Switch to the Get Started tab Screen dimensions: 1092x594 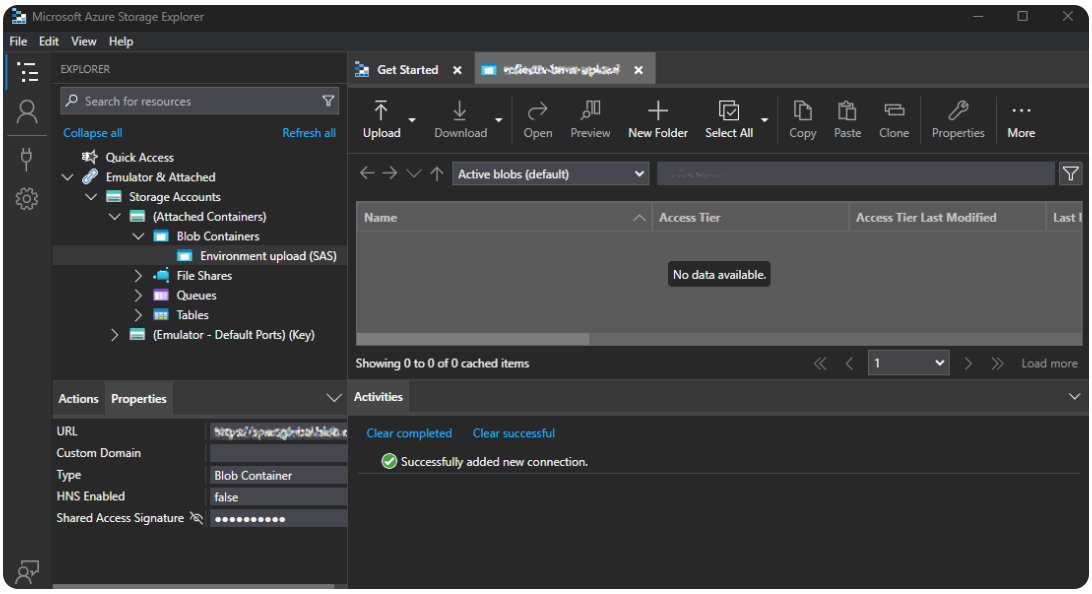coord(407,70)
